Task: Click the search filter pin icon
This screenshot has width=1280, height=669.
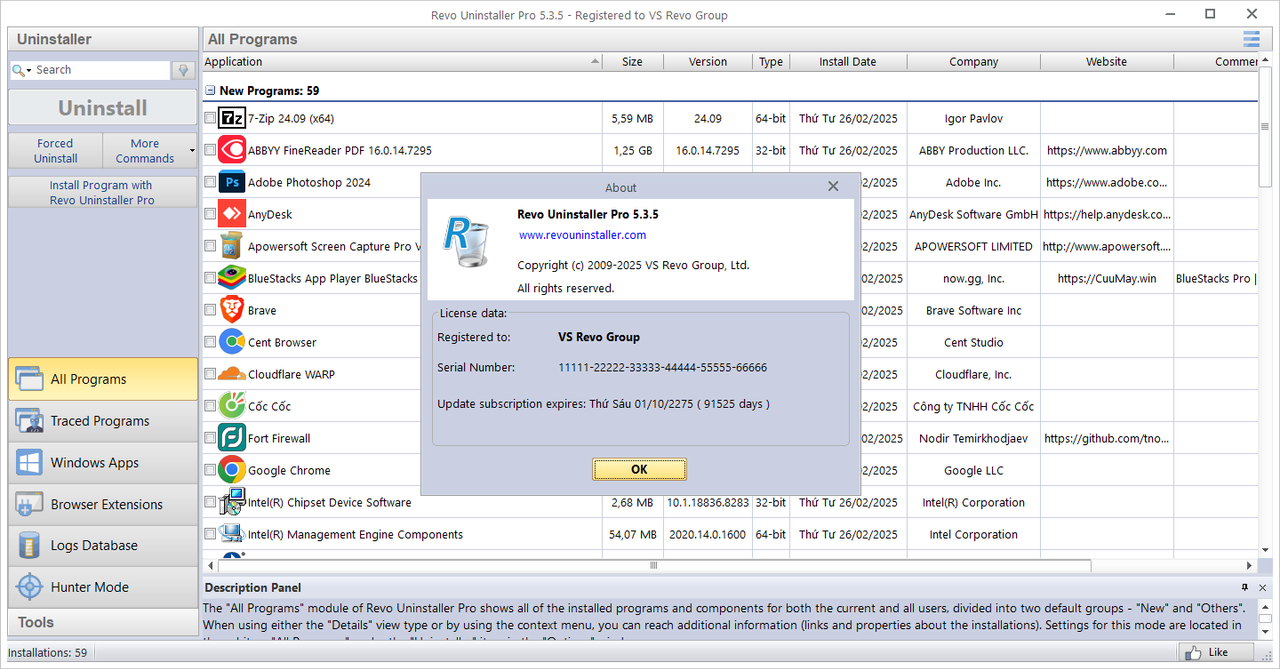Action: tap(183, 70)
